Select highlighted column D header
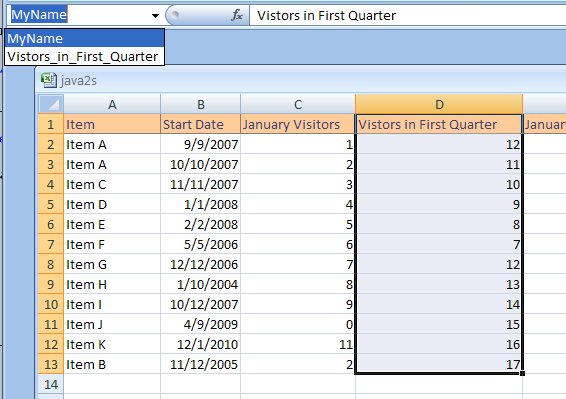 pyautogui.click(x=439, y=104)
